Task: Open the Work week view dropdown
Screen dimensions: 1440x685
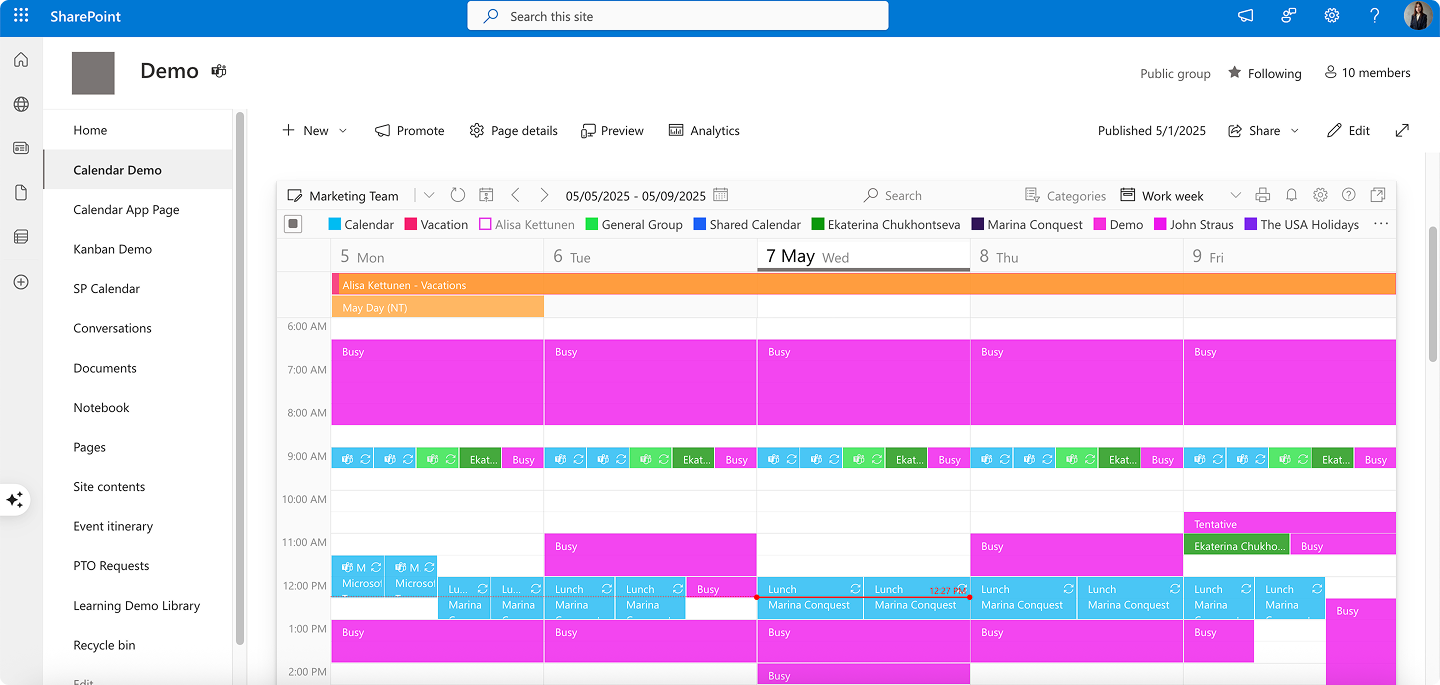Action: click(1236, 195)
